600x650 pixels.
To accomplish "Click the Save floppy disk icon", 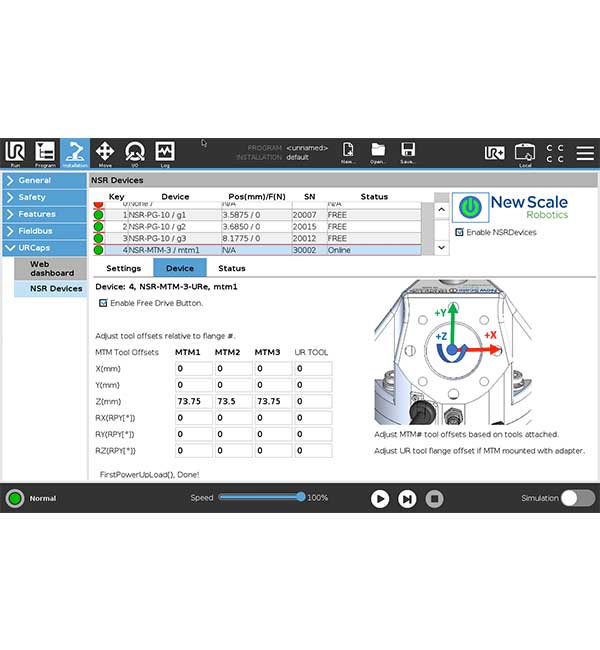I will (408, 152).
